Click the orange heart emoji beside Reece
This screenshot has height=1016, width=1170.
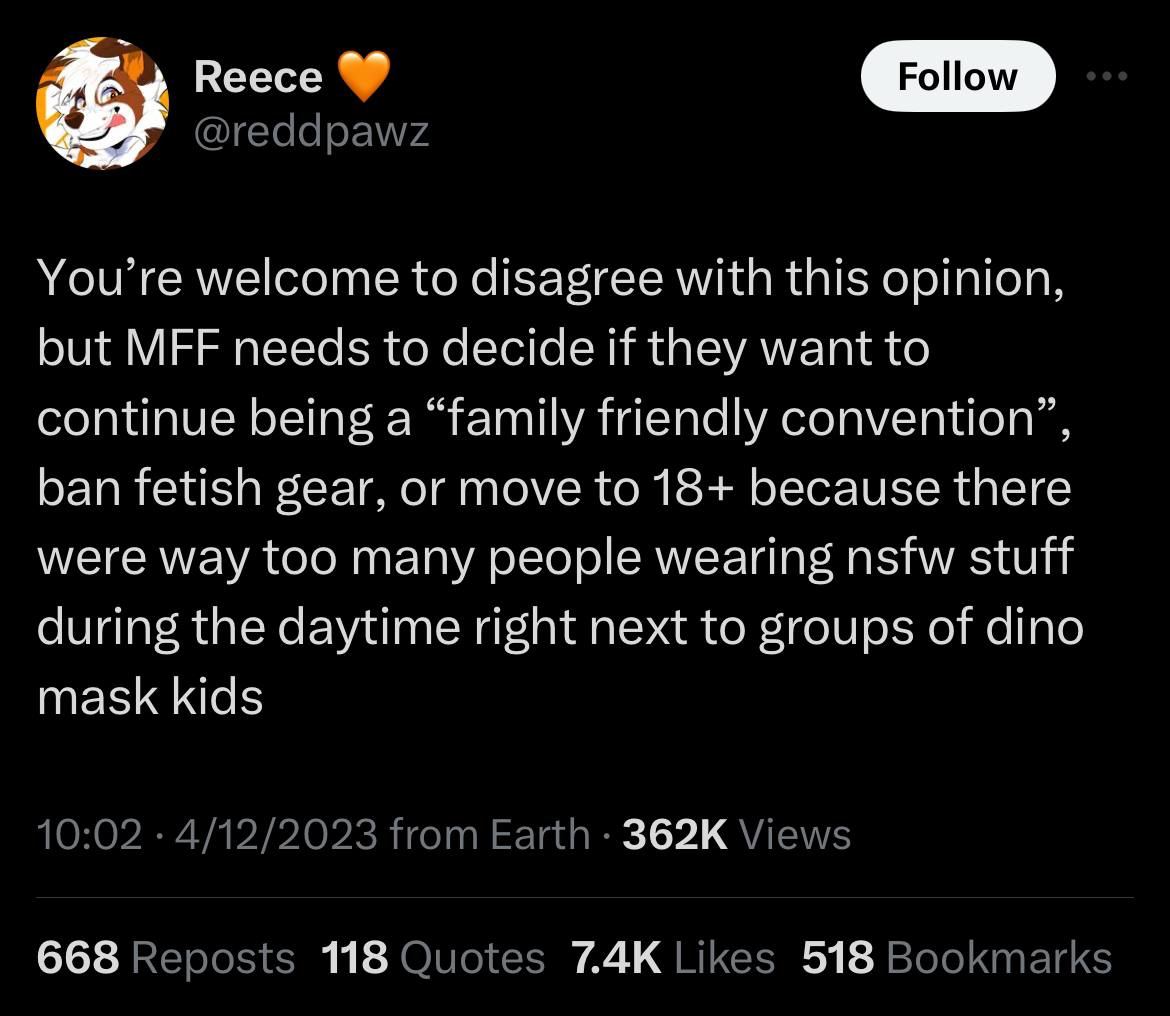coord(364,77)
